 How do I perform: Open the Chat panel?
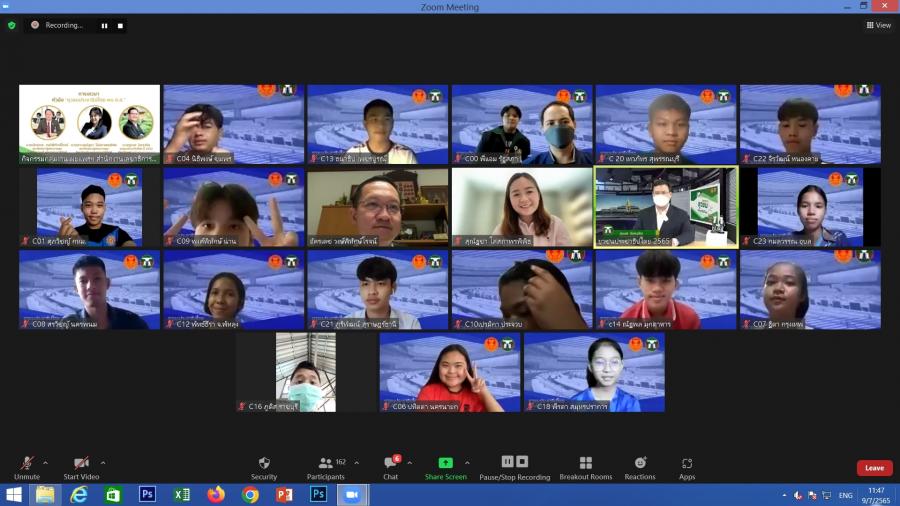coord(390,465)
